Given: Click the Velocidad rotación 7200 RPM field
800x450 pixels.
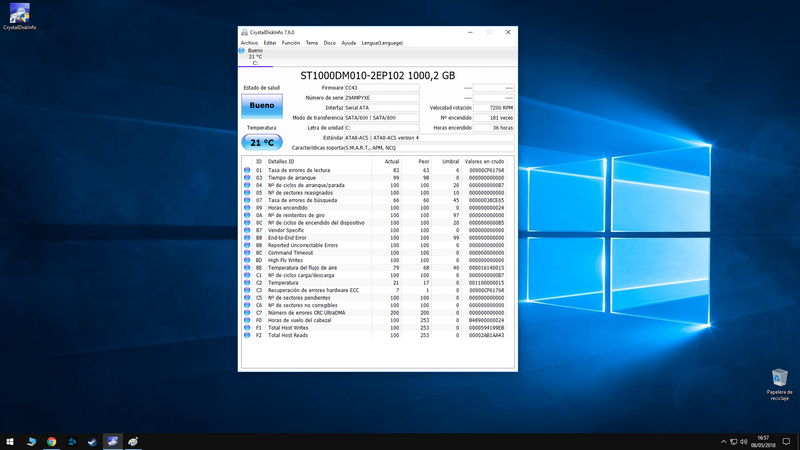Looking at the screenshot, I should coord(493,108).
